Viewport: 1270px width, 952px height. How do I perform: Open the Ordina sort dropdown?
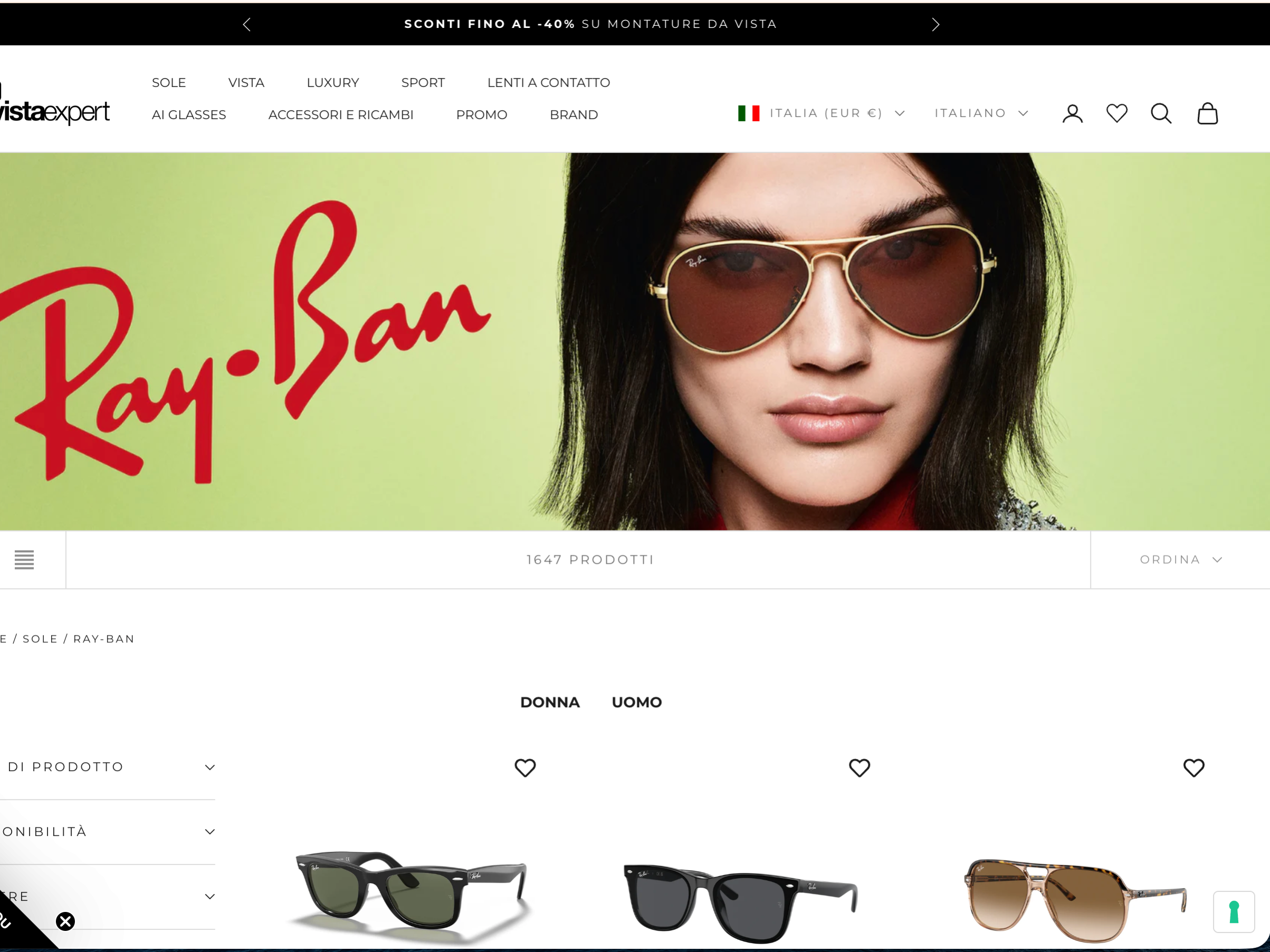1180,560
